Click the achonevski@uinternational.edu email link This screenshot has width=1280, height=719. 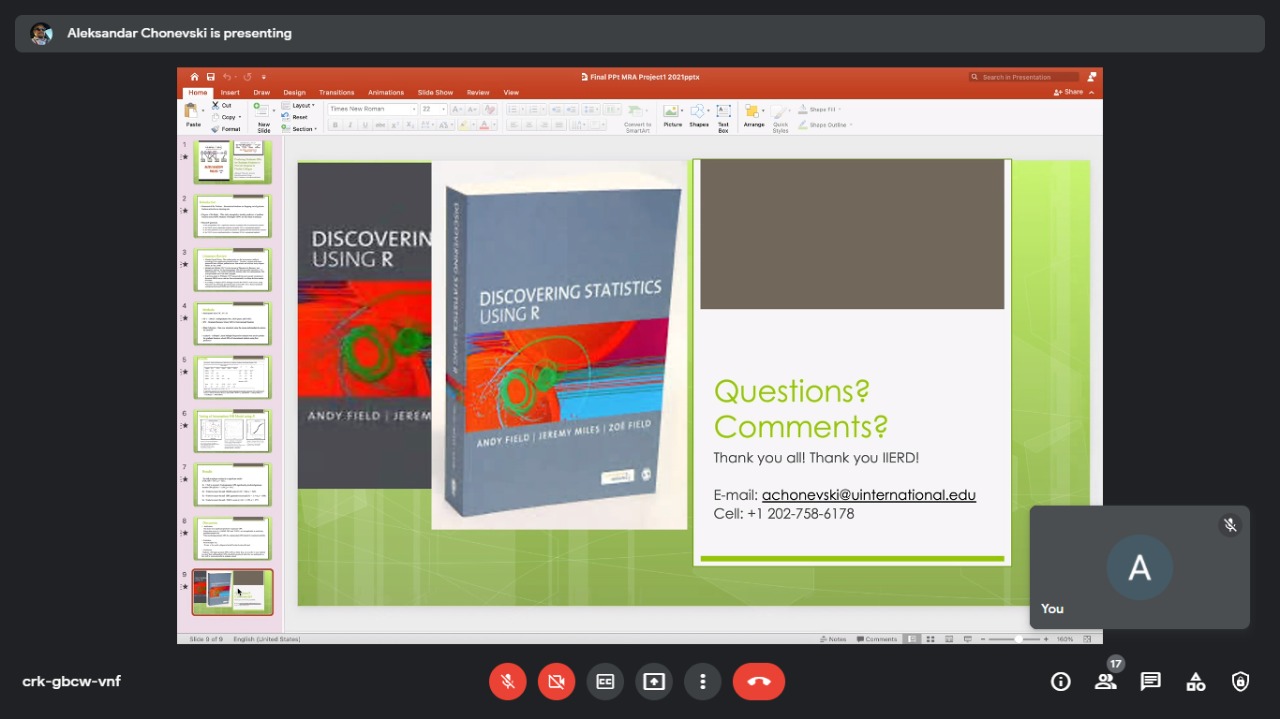[869, 495]
